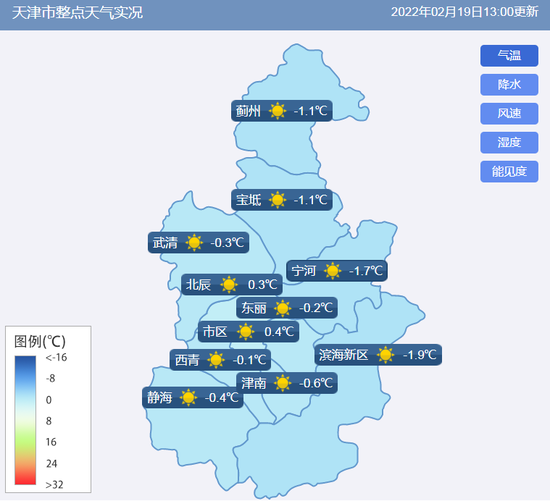Switch to the 降水 precipitation view
Image resolution: width=550 pixels, height=501 pixels.
point(509,85)
